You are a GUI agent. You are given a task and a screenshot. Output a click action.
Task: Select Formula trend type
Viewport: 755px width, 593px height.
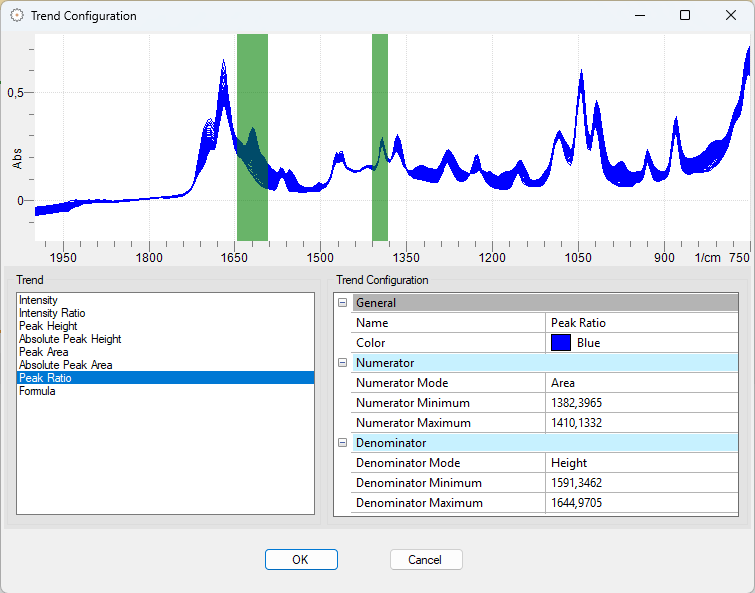[x=37, y=391]
